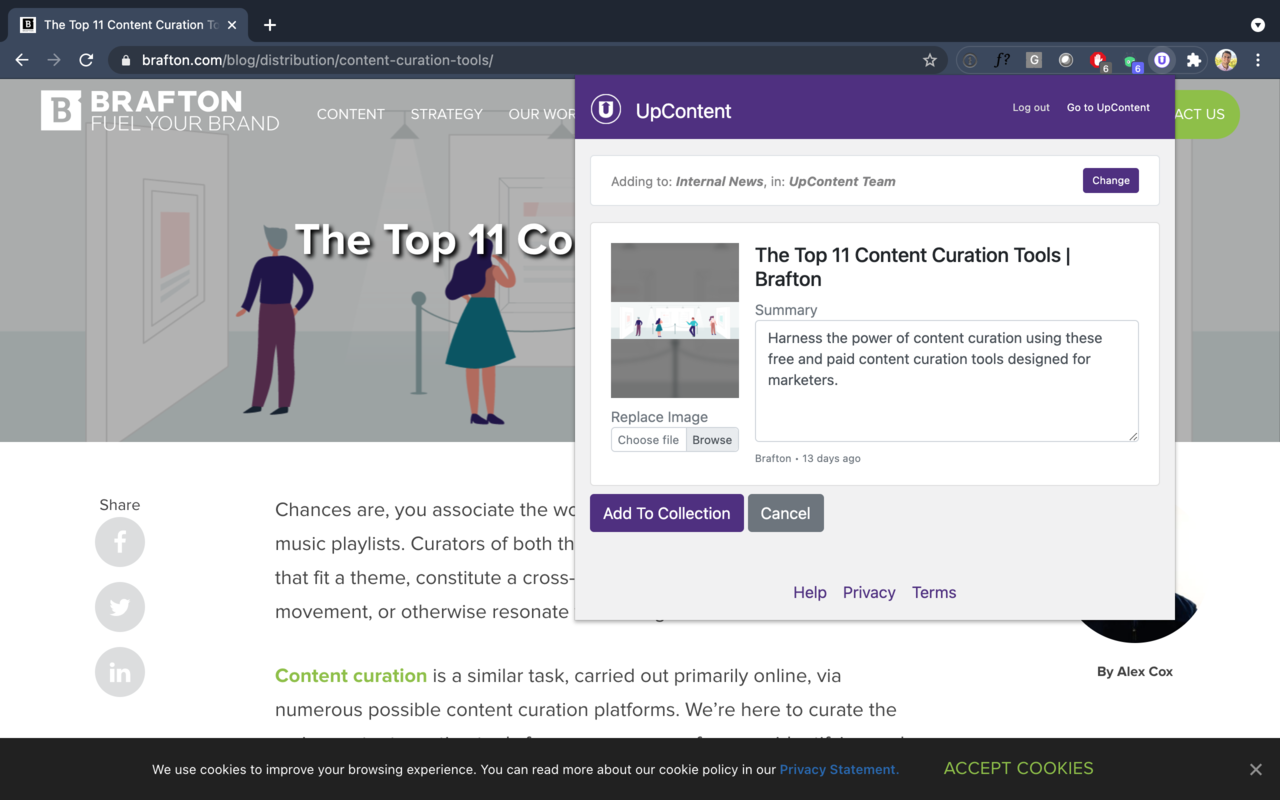Screen dimensions: 1280x800
Task: Share the article on LinkedIn
Action: pos(120,672)
